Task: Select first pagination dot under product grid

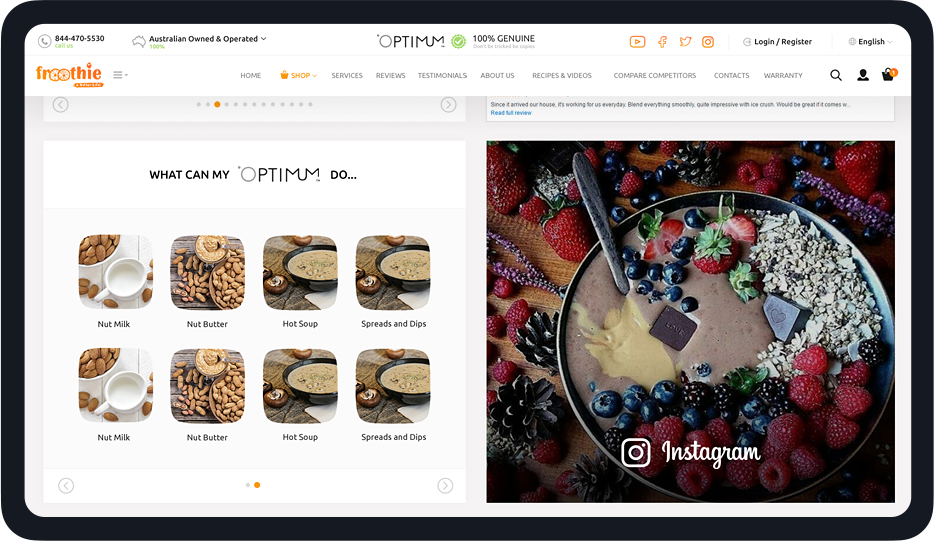Action: click(x=248, y=485)
